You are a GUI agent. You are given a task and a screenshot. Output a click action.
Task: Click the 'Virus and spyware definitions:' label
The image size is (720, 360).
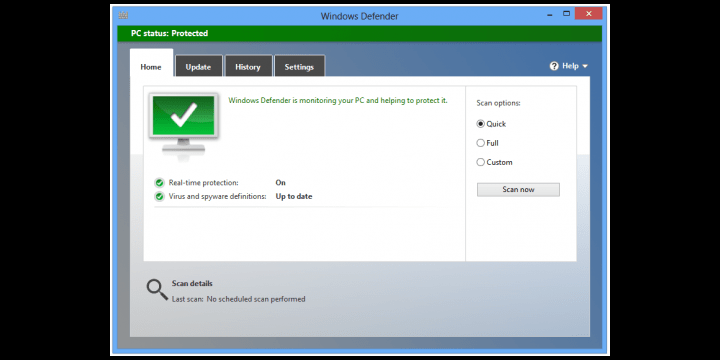click(218, 197)
